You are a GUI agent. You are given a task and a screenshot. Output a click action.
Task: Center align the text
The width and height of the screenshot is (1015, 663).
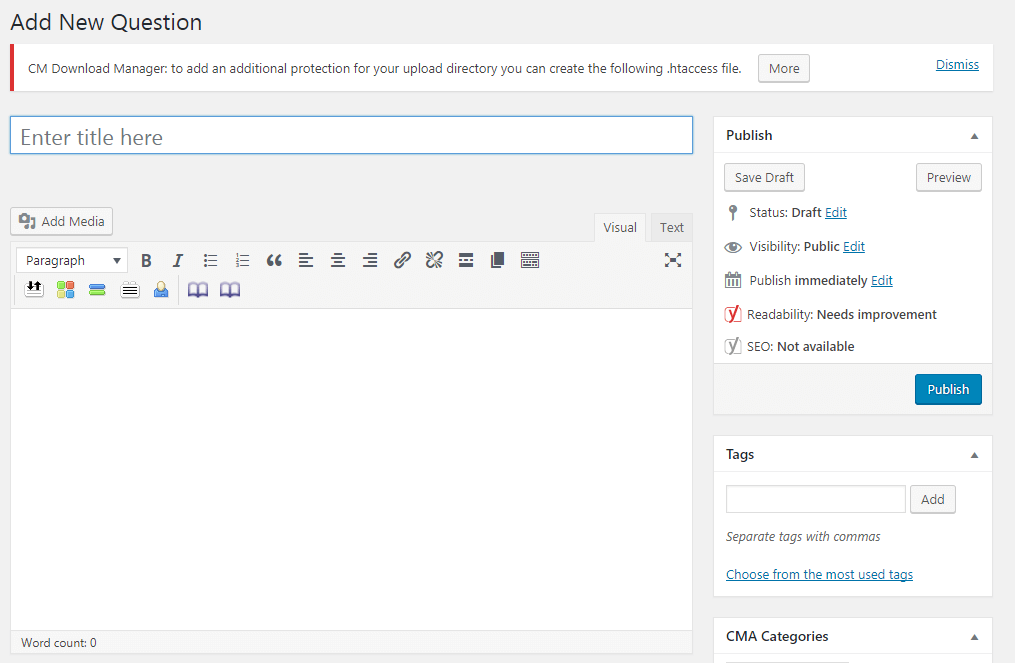coord(338,260)
